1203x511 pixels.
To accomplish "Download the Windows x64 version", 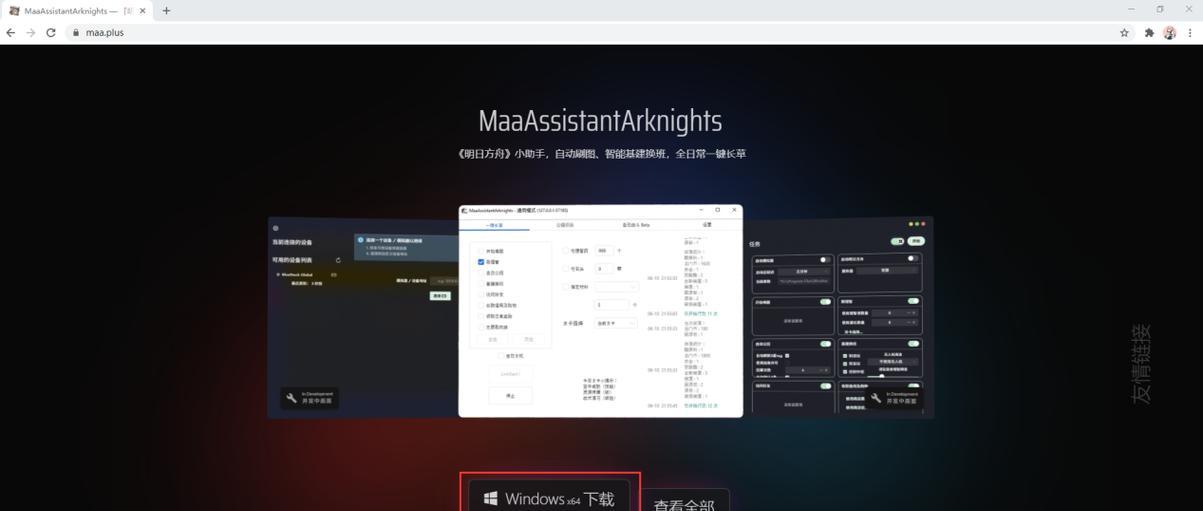I will tap(549, 498).
